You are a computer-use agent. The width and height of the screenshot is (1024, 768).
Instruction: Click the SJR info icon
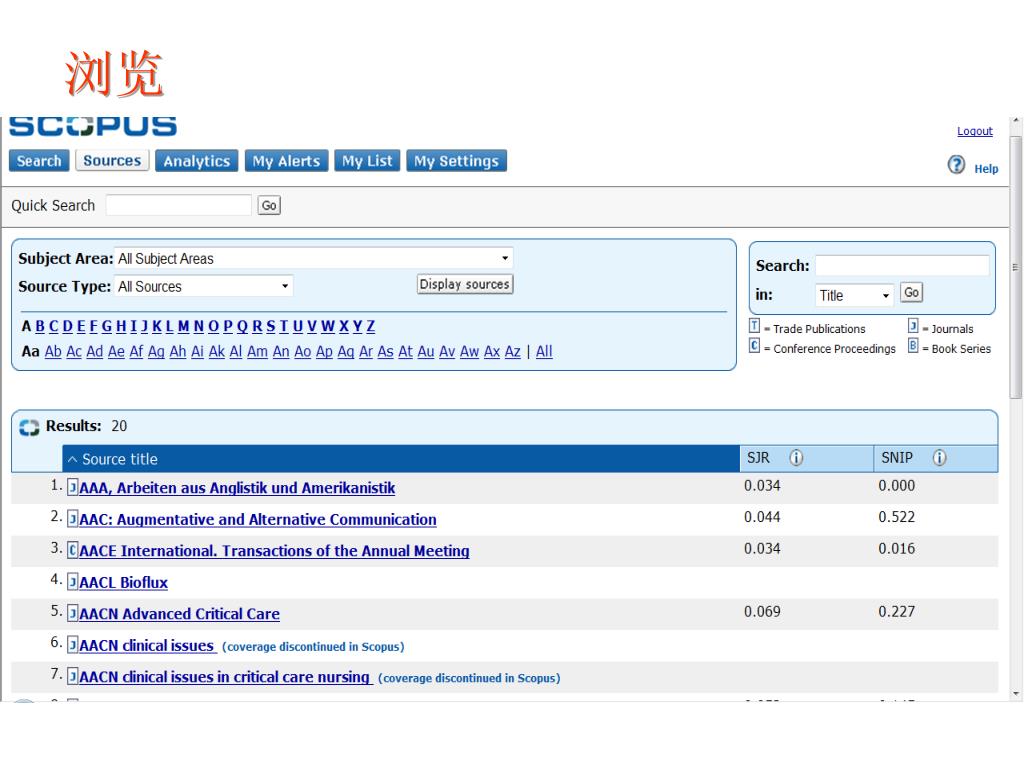point(796,458)
